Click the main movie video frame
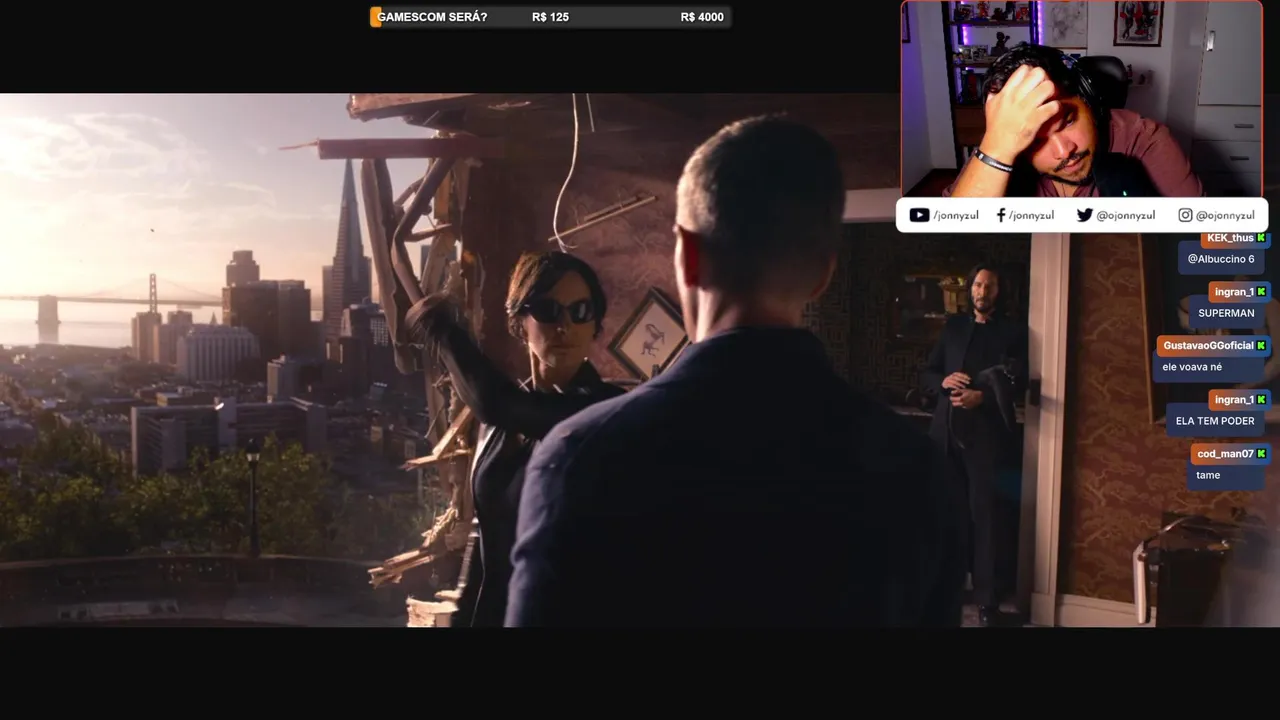1280x720 pixels. point(640,360)
